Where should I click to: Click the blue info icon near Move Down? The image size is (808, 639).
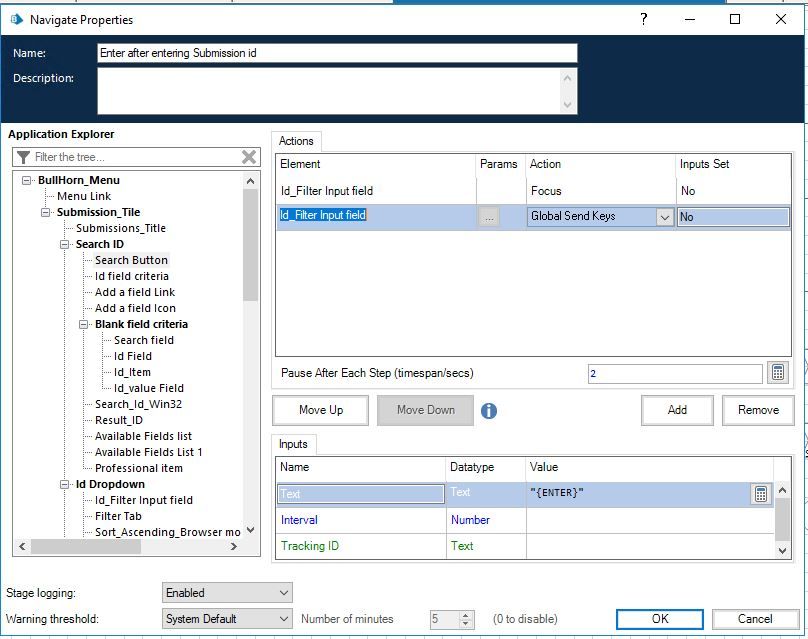[489, 411]
